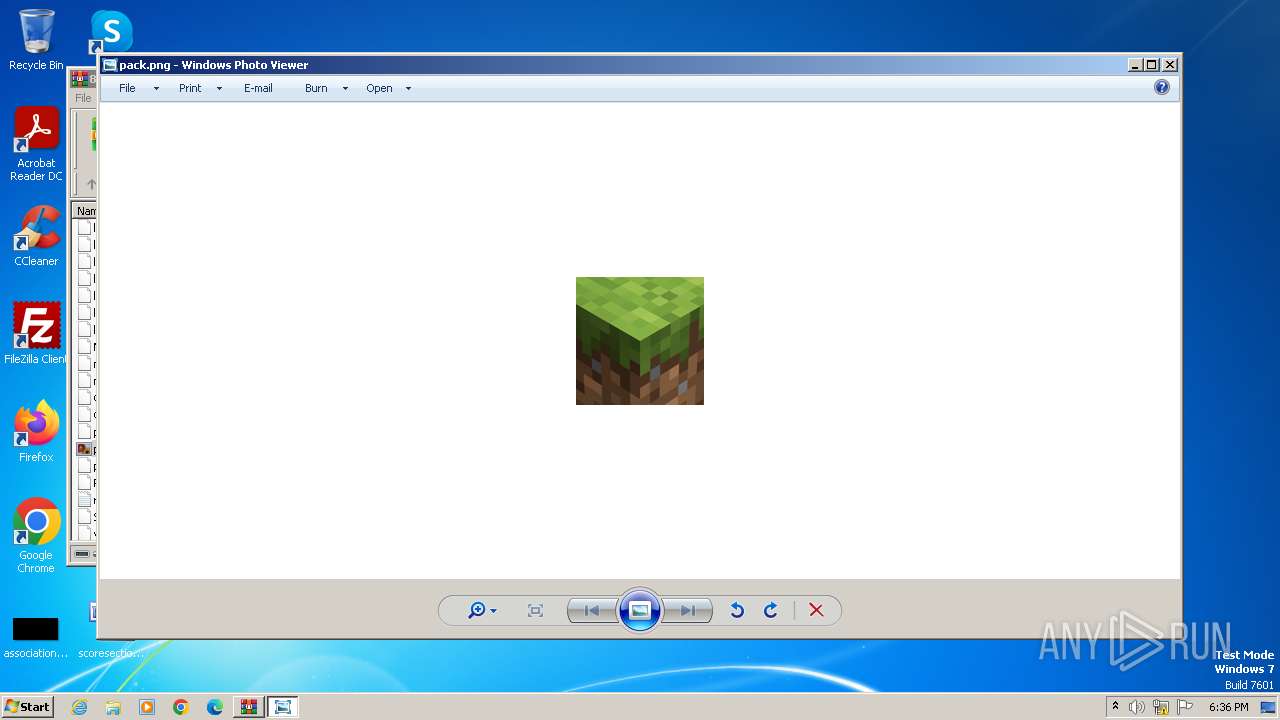This screenshot has width=1280, height=720.
Task: Open Windows Explorer from taskbar
Action: pyautogui.click(x=113, y=707)
